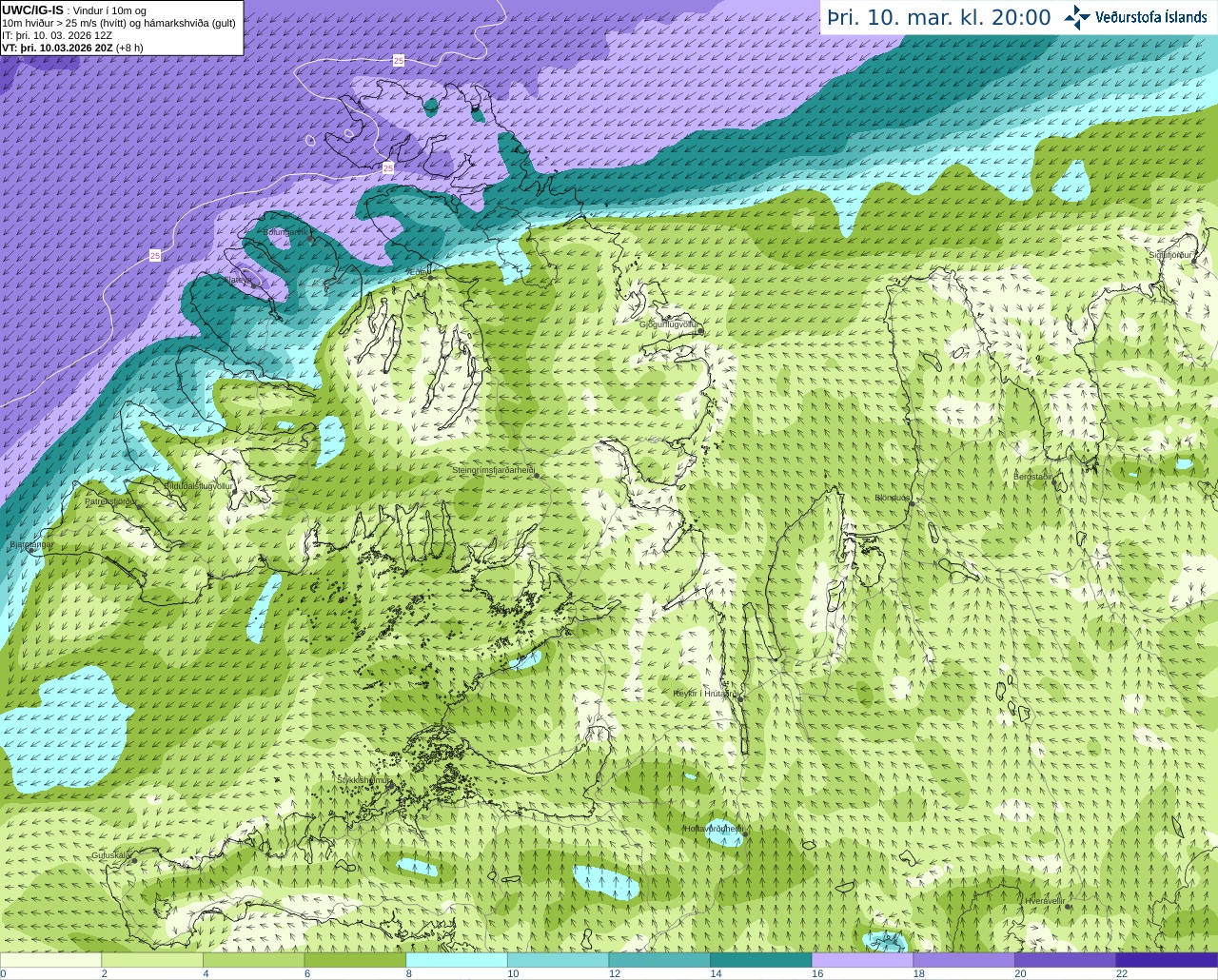
Task: Click the UWC/IG-IS title in the info box
Action: (x=32, y=10)
